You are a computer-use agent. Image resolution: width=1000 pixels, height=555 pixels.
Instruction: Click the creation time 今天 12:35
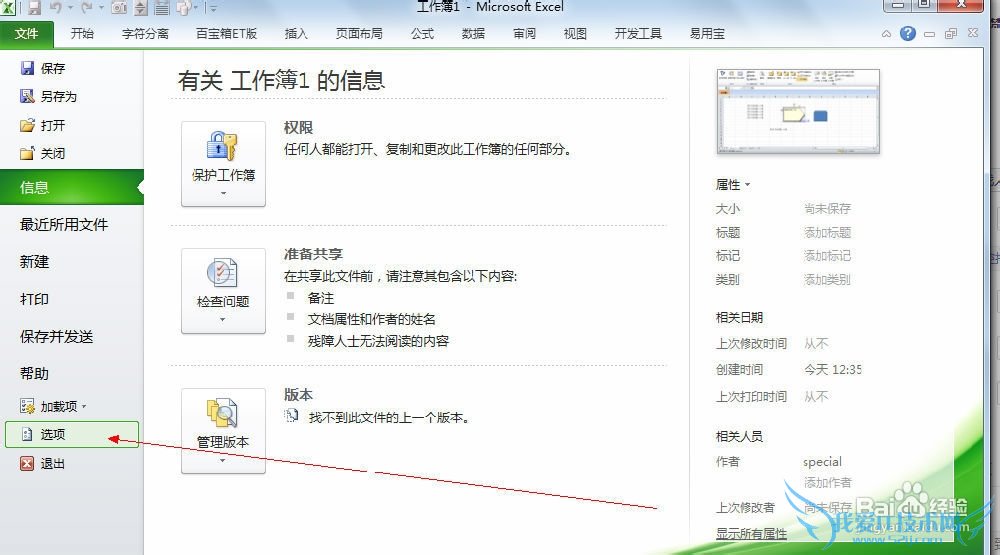point(833,369)
